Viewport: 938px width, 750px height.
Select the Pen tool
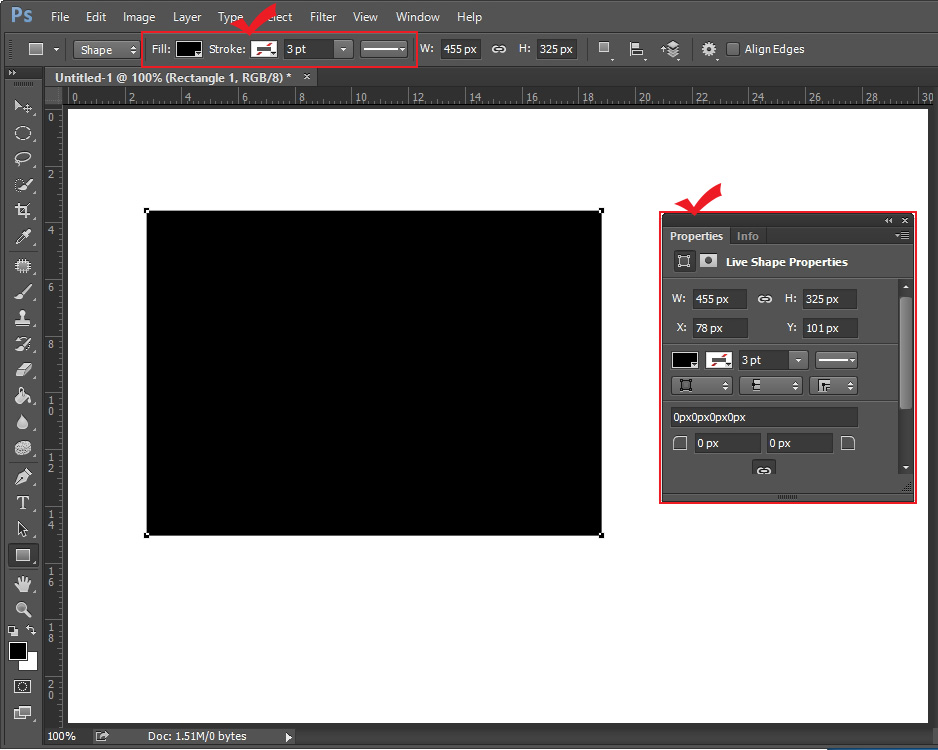[23, 477]
